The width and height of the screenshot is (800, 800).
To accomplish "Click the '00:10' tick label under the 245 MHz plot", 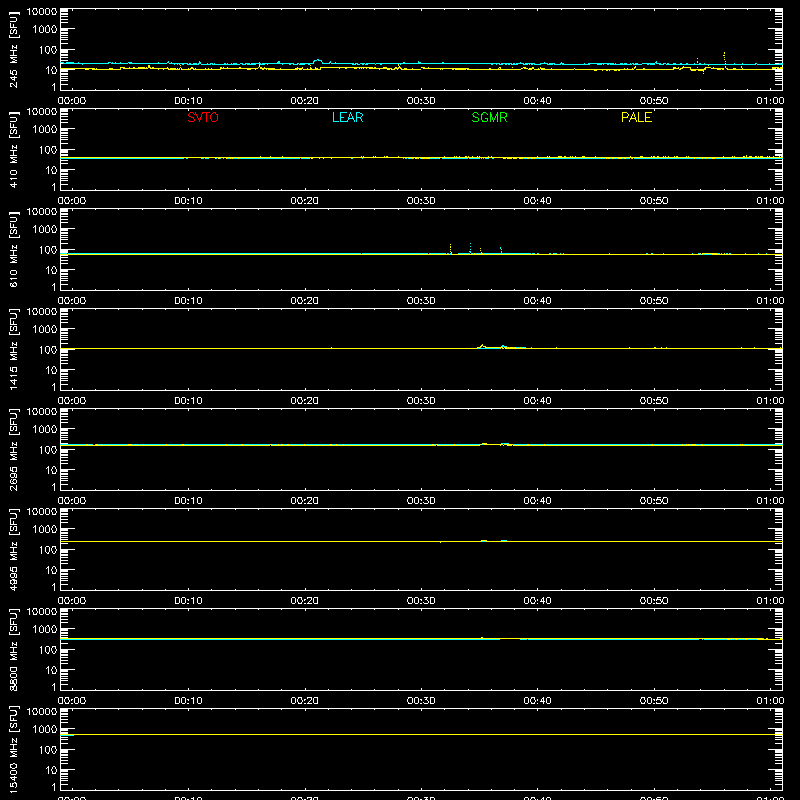I will (188, 101).
